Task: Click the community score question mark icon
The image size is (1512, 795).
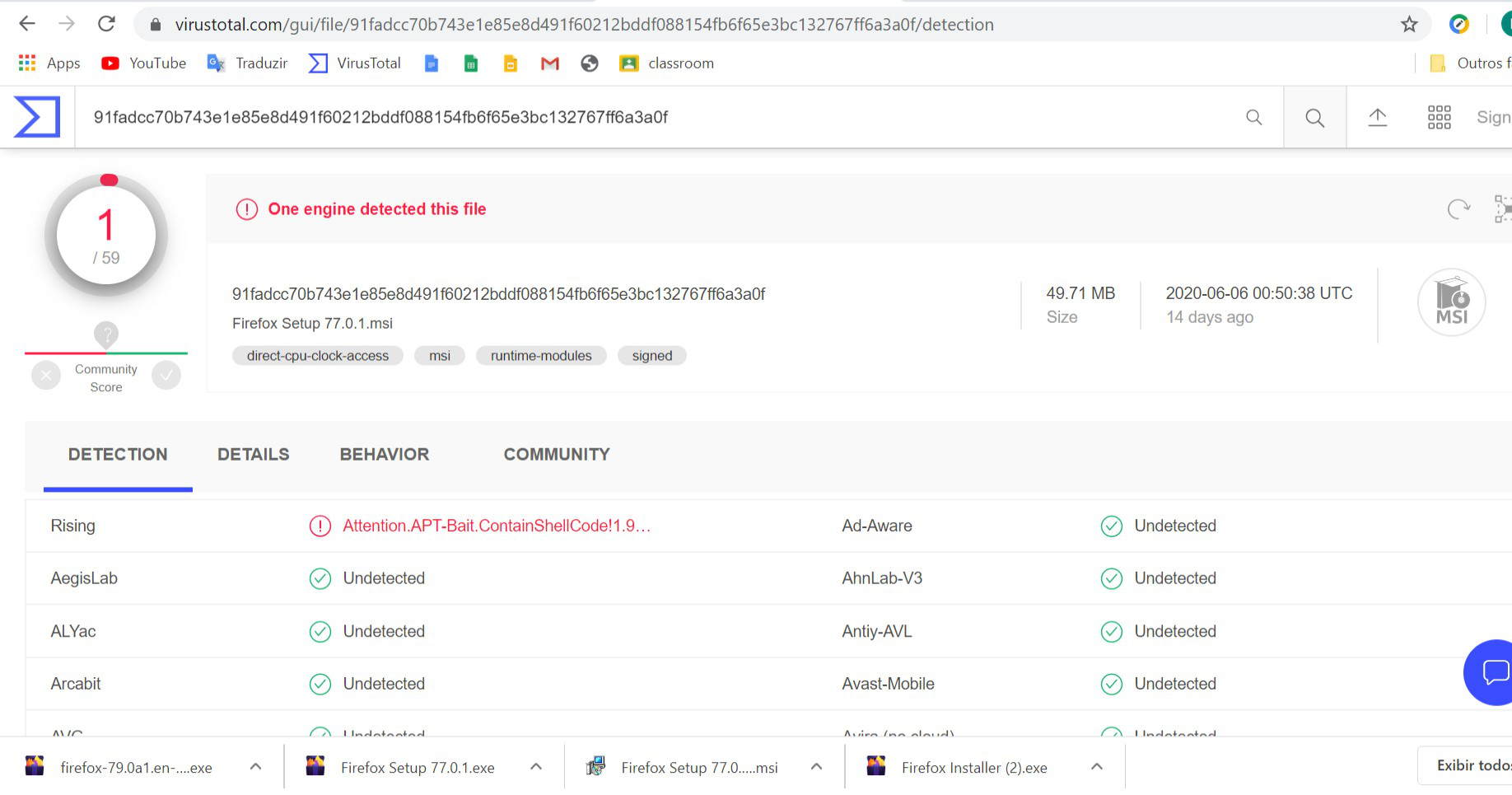Action: tap(106, 334)
